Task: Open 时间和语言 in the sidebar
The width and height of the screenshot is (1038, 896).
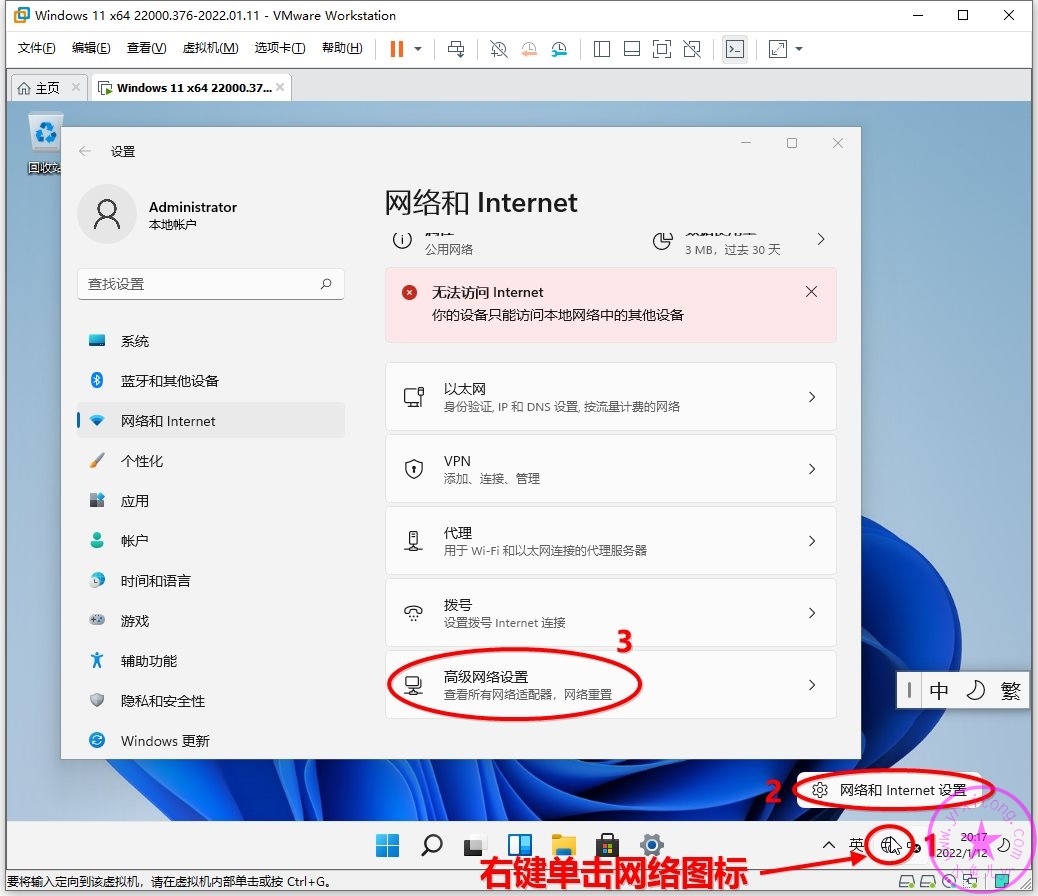Action: (x=211, y=581)
